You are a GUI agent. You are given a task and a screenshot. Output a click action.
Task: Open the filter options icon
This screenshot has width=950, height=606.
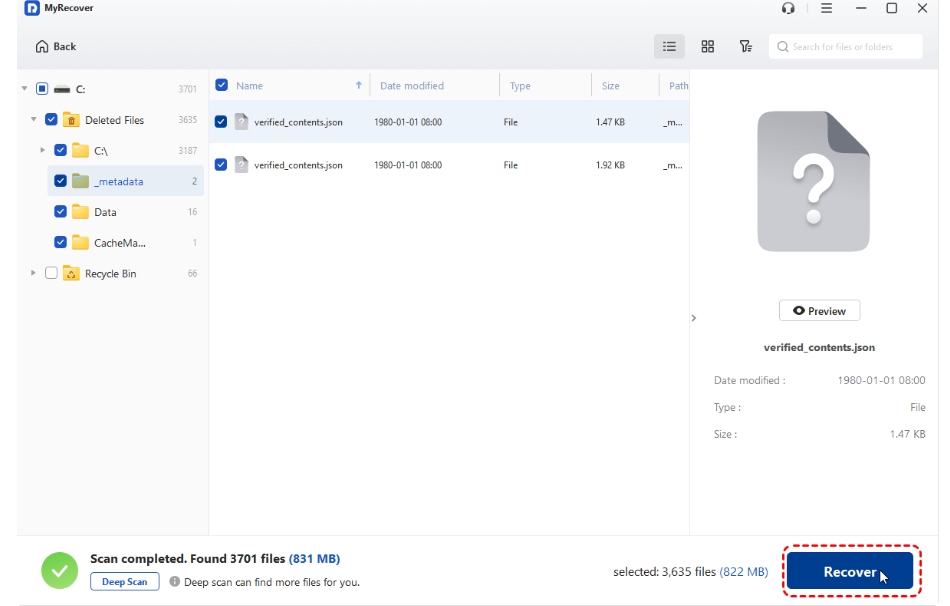(746, 47)
